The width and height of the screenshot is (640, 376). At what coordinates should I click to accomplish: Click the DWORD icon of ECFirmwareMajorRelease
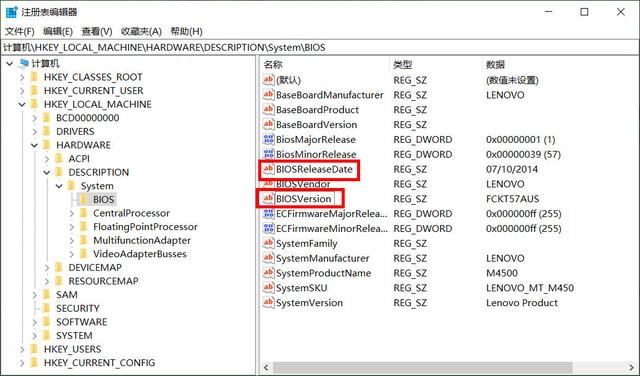[268, 214]
